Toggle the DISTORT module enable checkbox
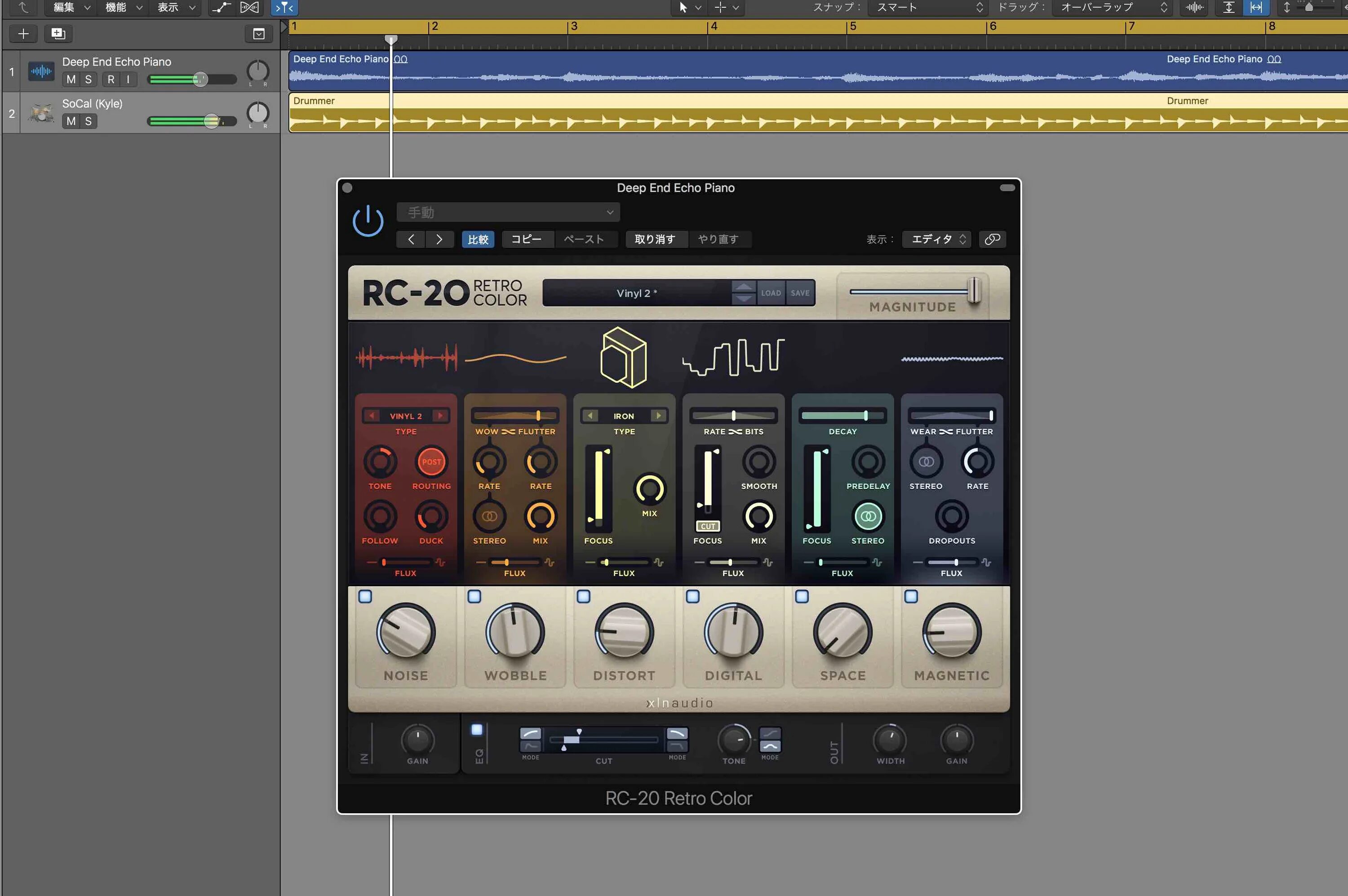This screenshot has width=1348, height=896. tap(583, 597)
